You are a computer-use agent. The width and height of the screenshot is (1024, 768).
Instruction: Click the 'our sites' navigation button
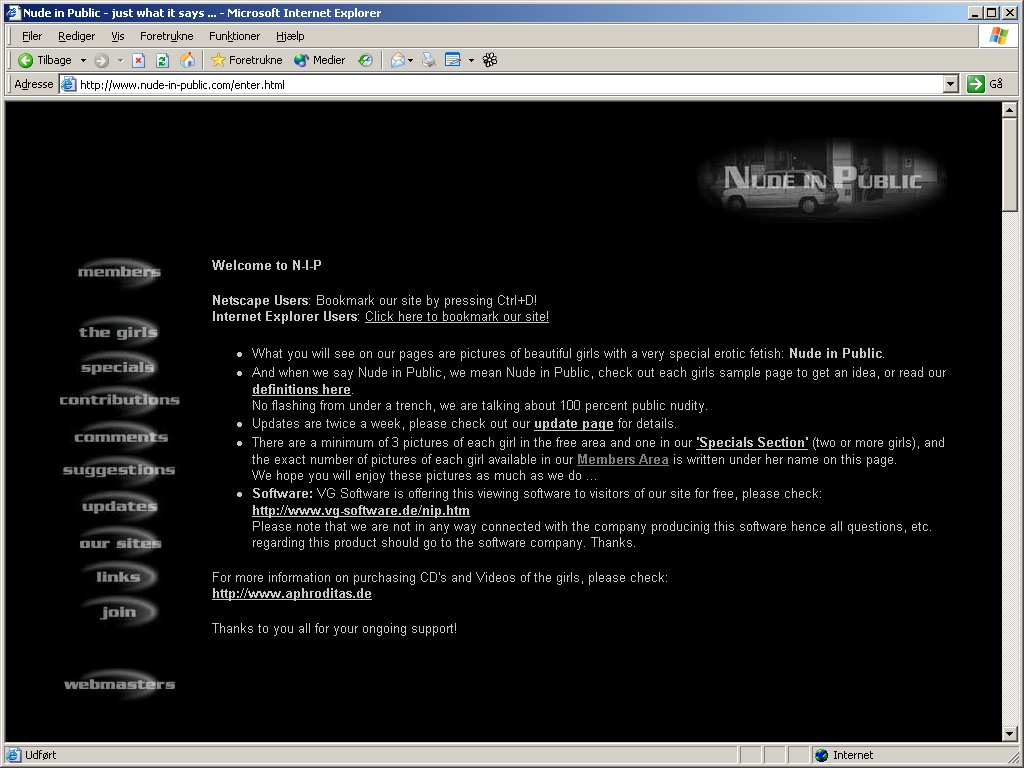pyautogui.click(x=120, y=543)
